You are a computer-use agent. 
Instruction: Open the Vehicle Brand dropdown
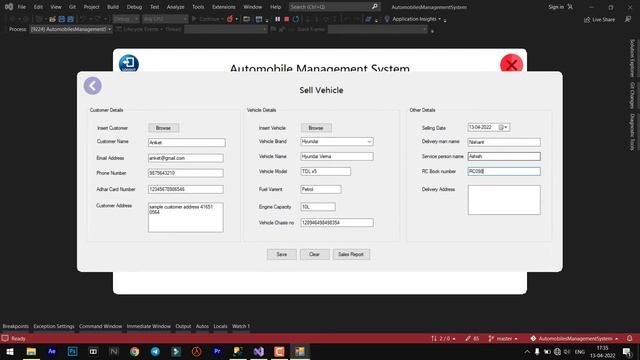(x=369, y=142)
